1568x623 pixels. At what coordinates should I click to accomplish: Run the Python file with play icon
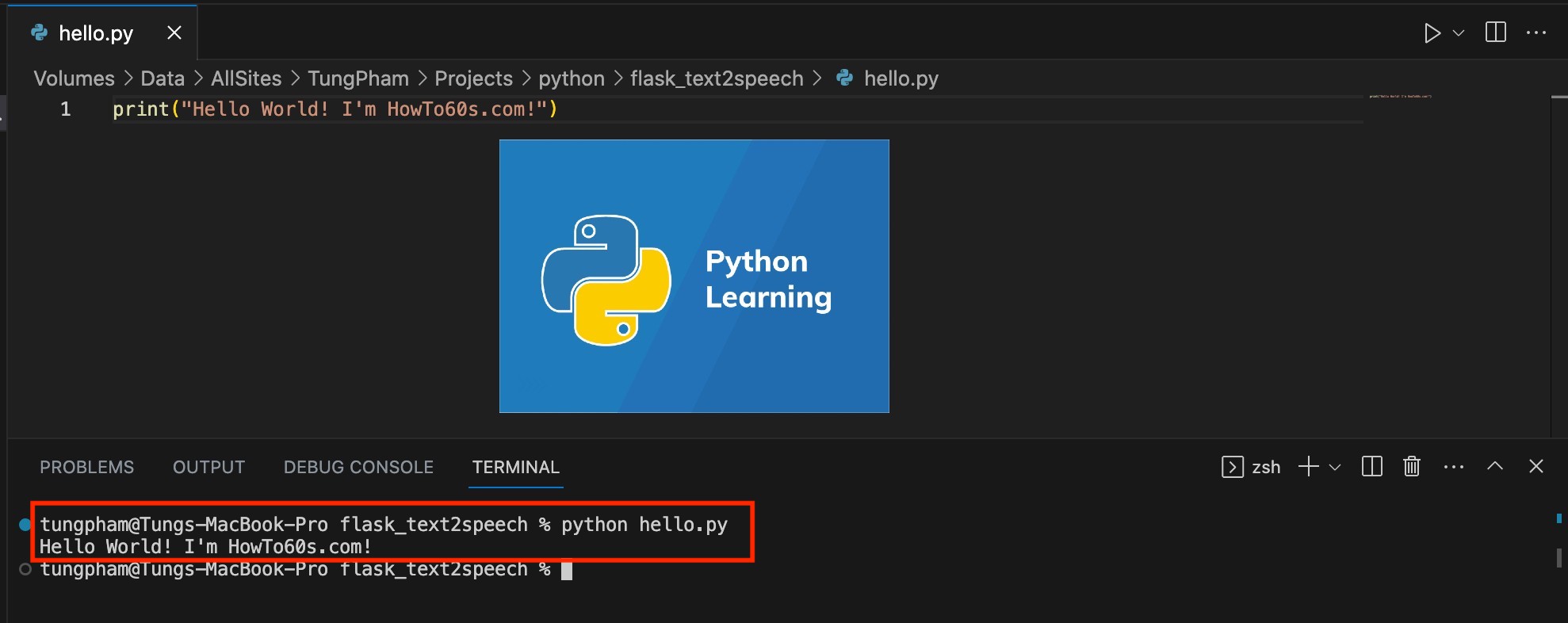(1432, 33)
